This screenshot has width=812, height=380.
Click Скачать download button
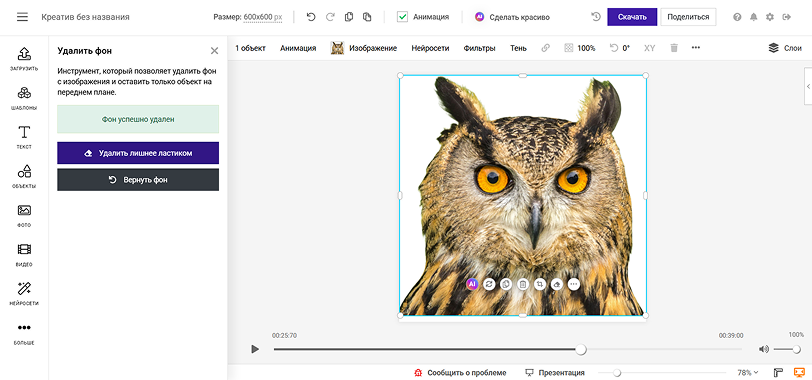click(x=632, y=17)
